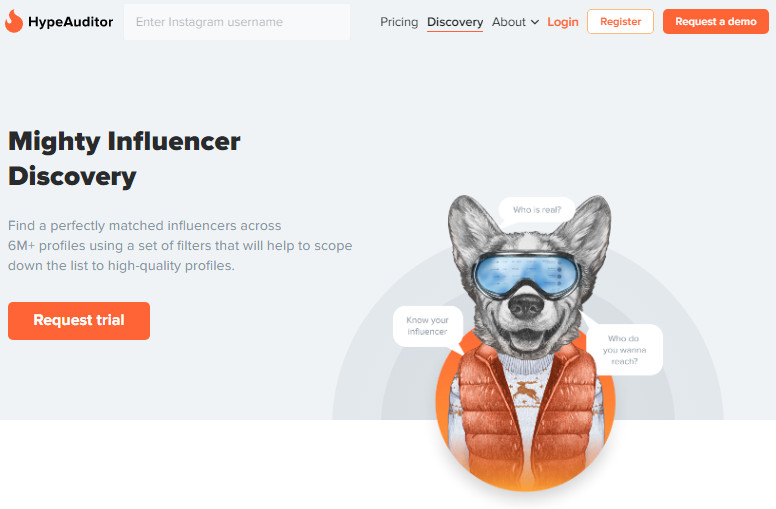Click the HypeAuditor flame logo icon
The image size is (776, 509).
[x=14, y=21]
